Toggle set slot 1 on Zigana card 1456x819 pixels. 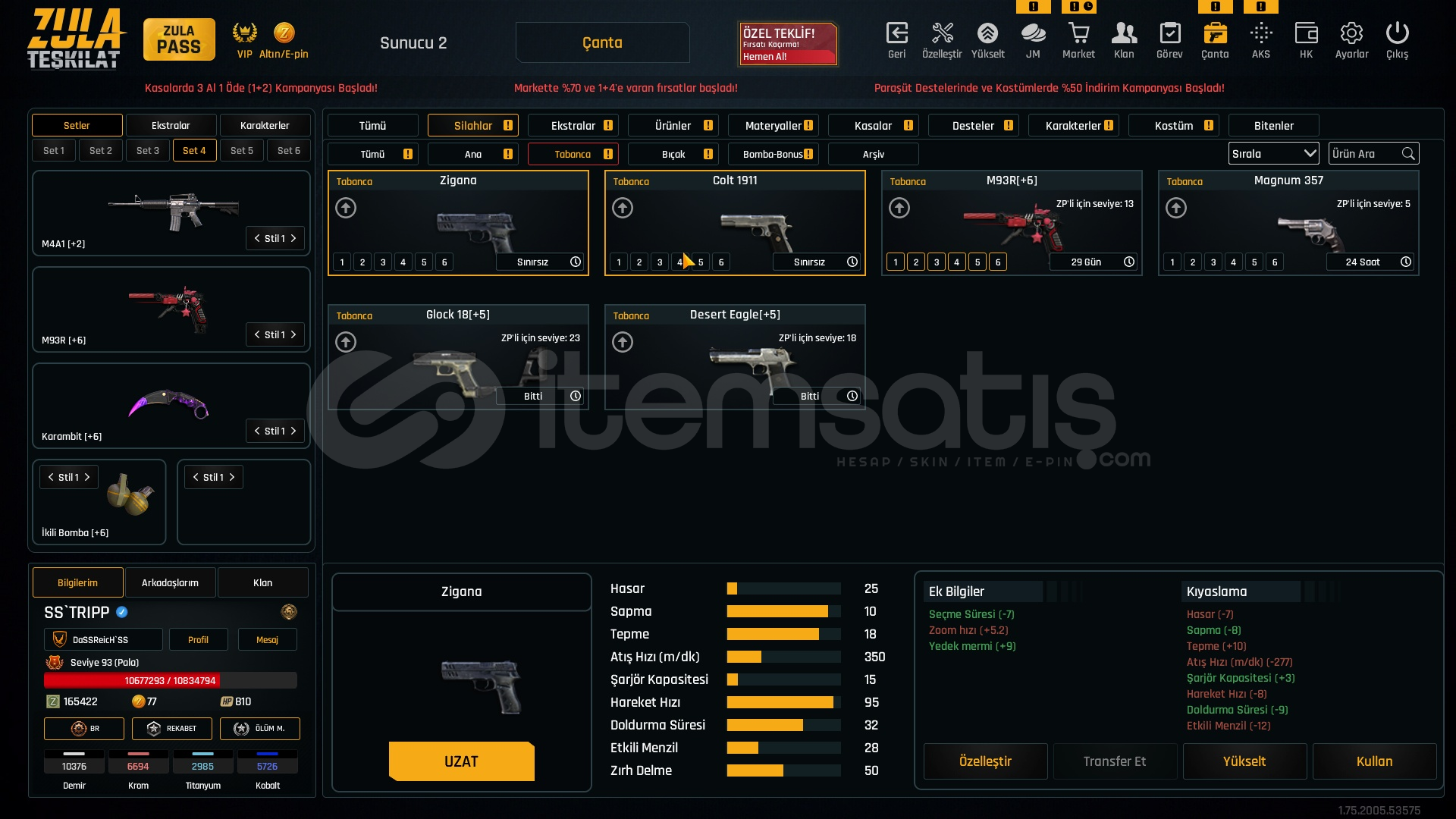point(342,262)
